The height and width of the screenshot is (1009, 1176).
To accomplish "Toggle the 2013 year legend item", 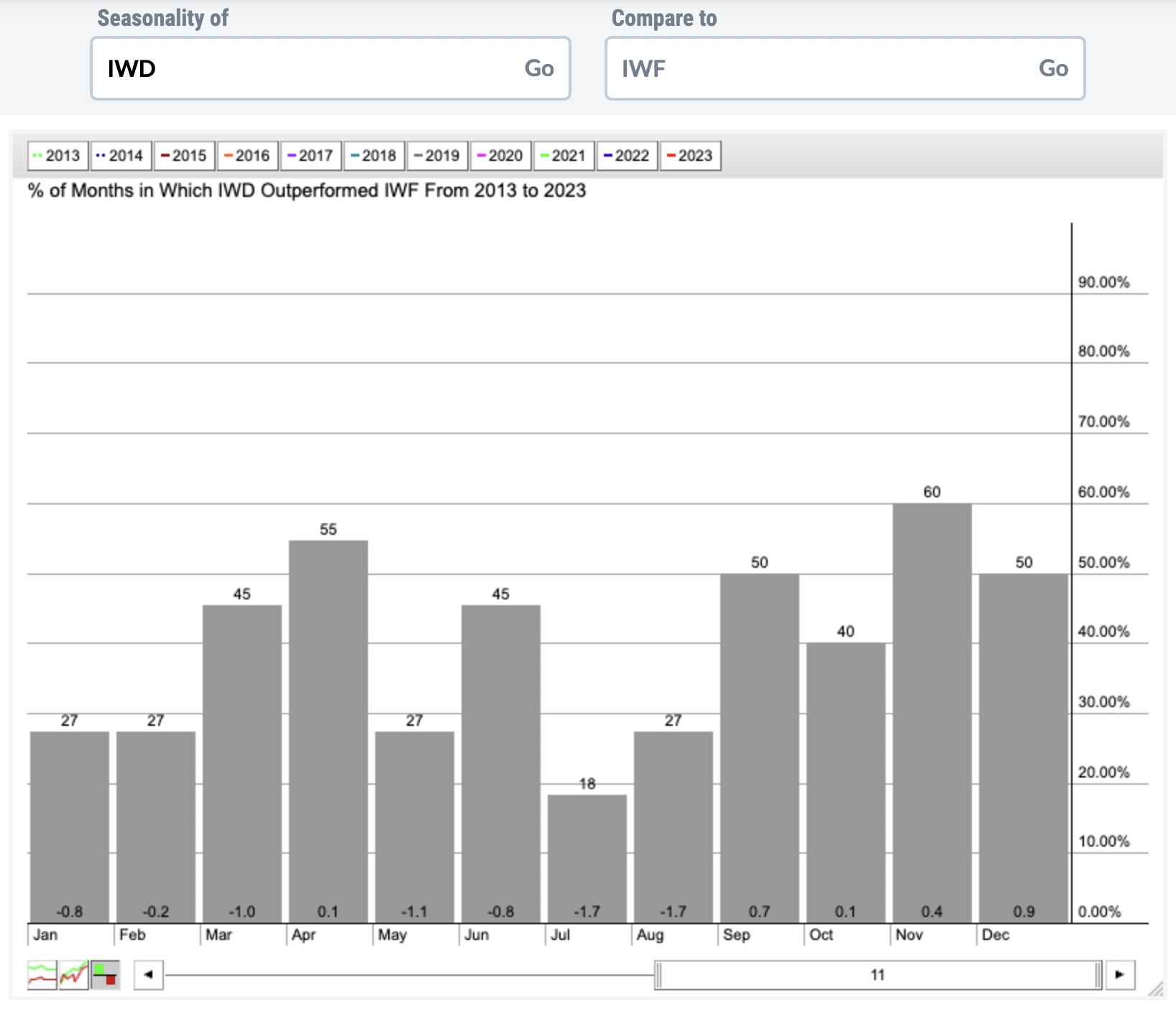I will (x=58, y=156).
